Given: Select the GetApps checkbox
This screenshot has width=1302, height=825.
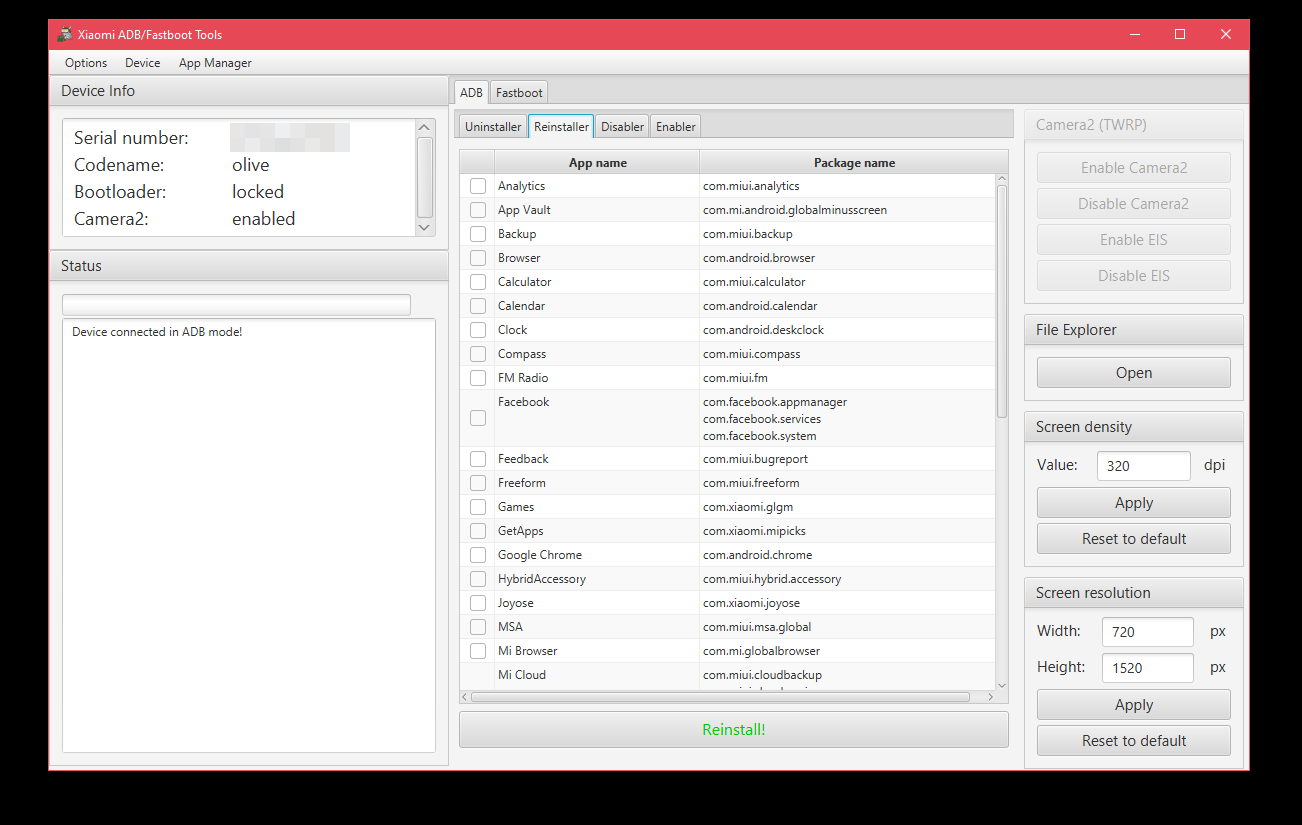Looking at the screenshot, I should [478, 531].
